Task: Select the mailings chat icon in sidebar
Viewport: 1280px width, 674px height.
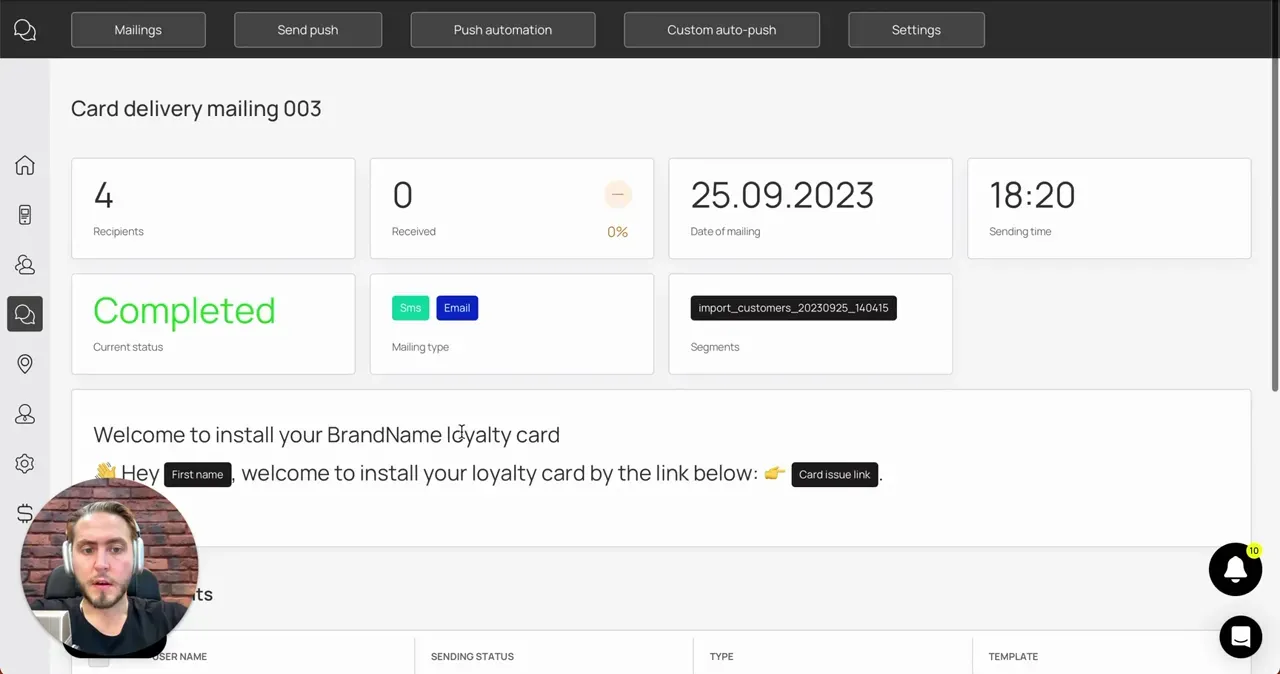Action: point(25,314)
